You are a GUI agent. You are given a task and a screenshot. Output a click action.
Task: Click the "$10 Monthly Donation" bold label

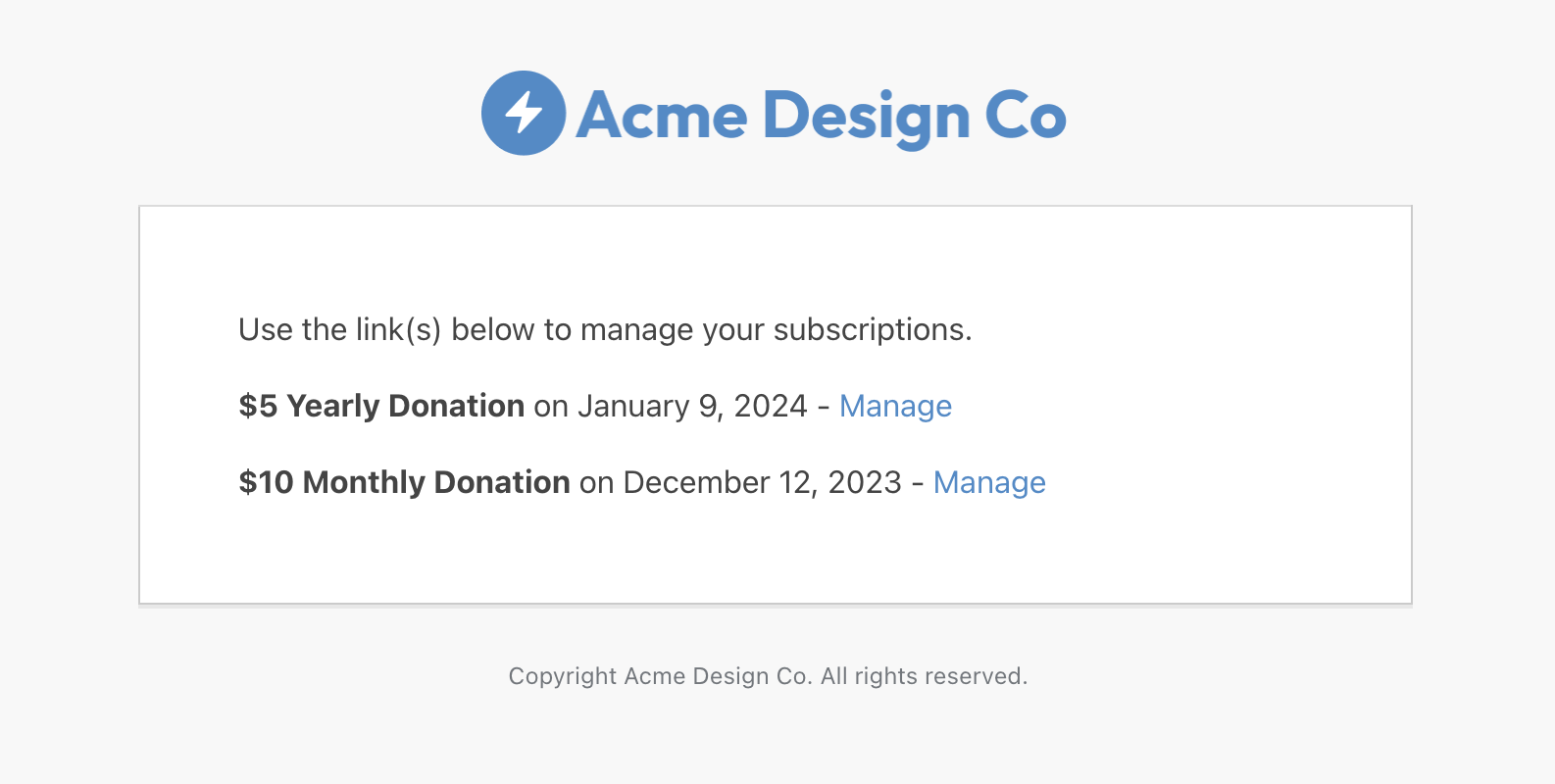(x=404, y=482)
